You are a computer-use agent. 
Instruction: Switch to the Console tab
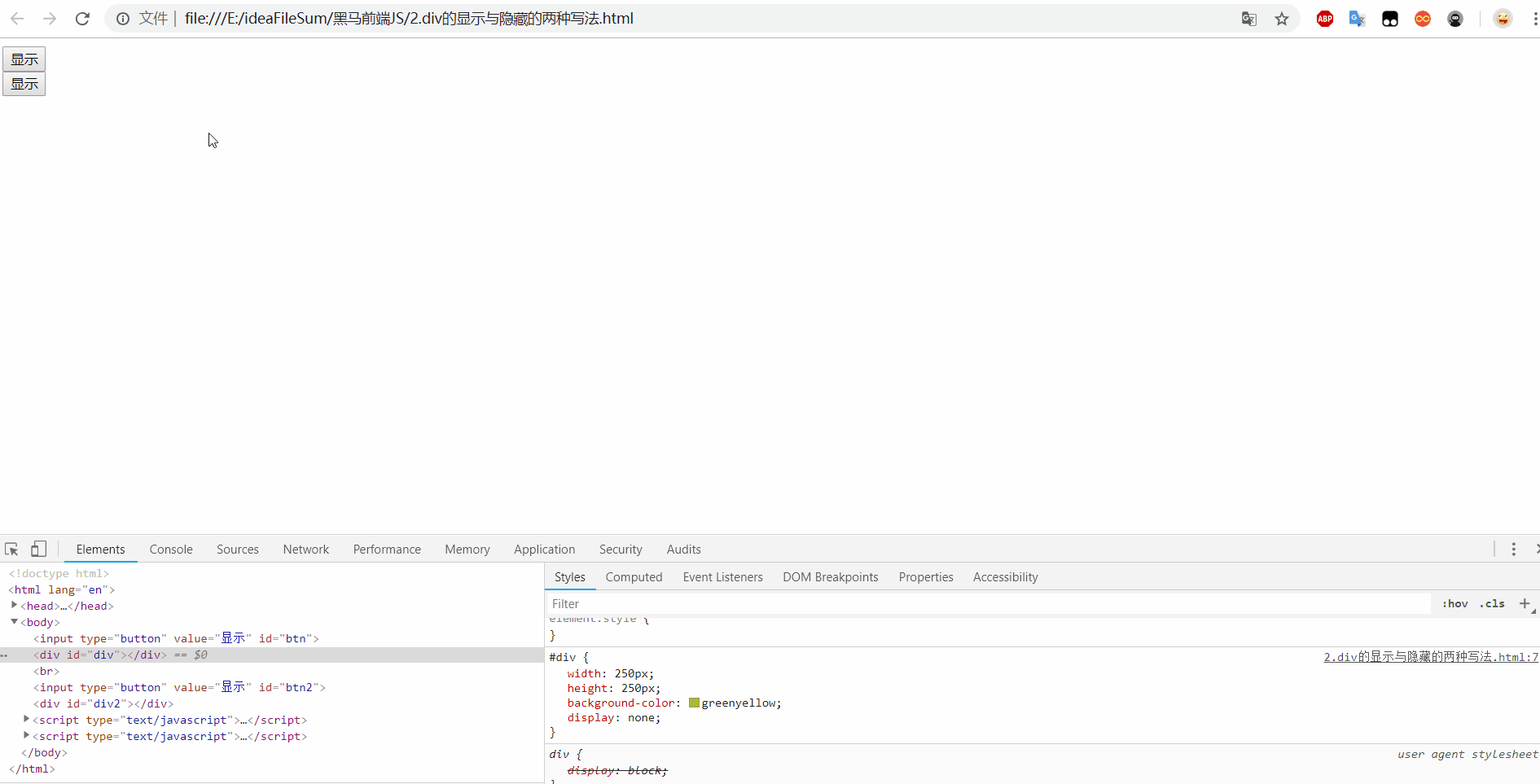[171, 550]
